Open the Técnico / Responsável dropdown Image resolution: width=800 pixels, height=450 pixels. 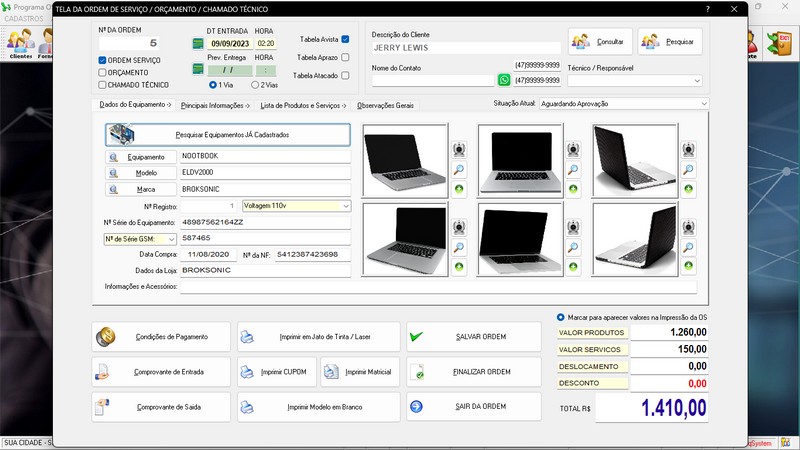pos(696,81)
